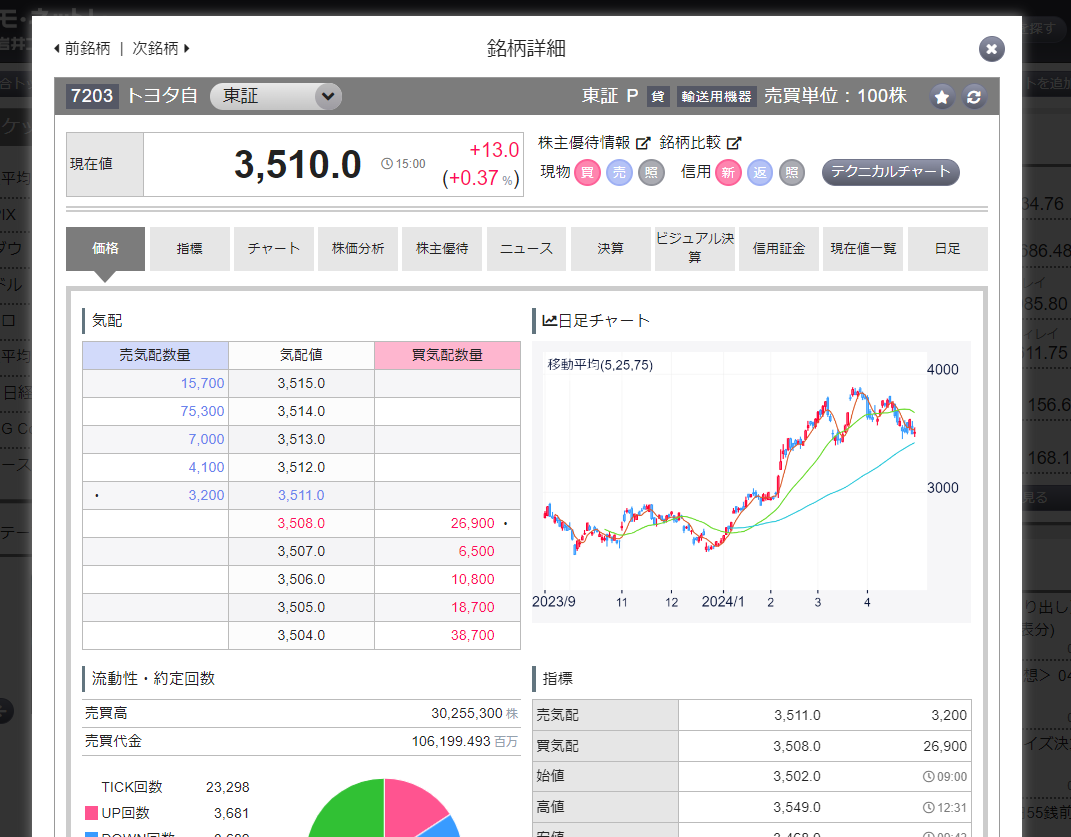Click the 気配値 column header

[x=301, y=355]
